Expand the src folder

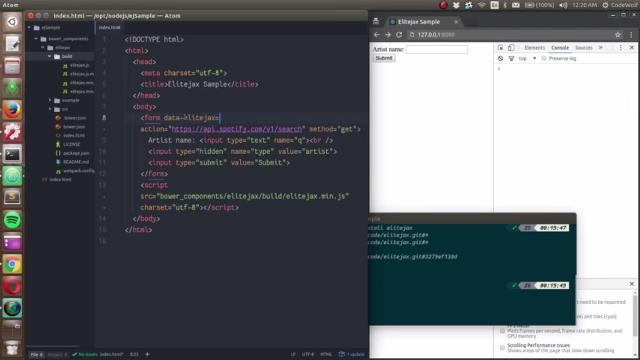pos(50,109)
